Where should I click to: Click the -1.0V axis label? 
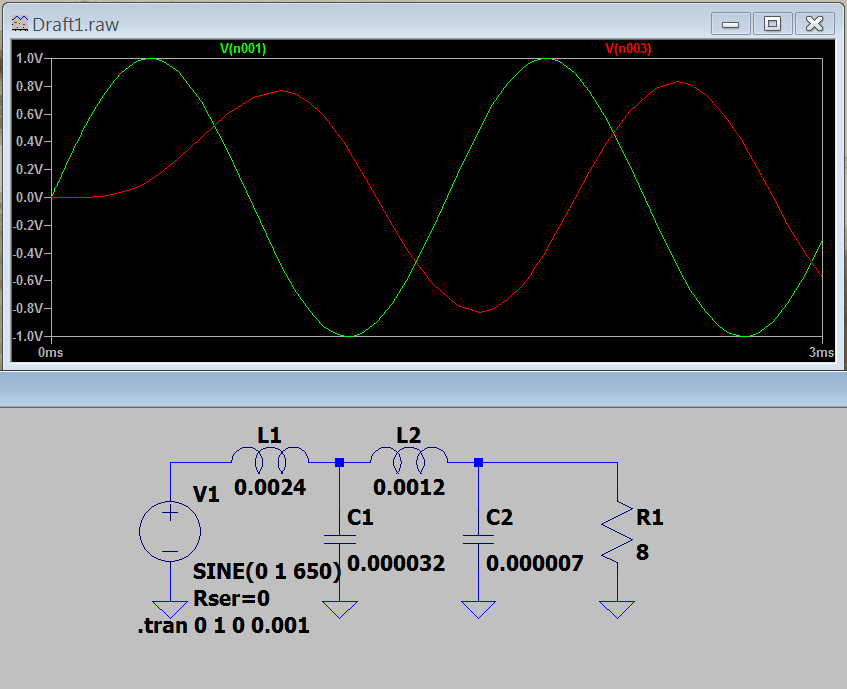(x=28, y=336)
